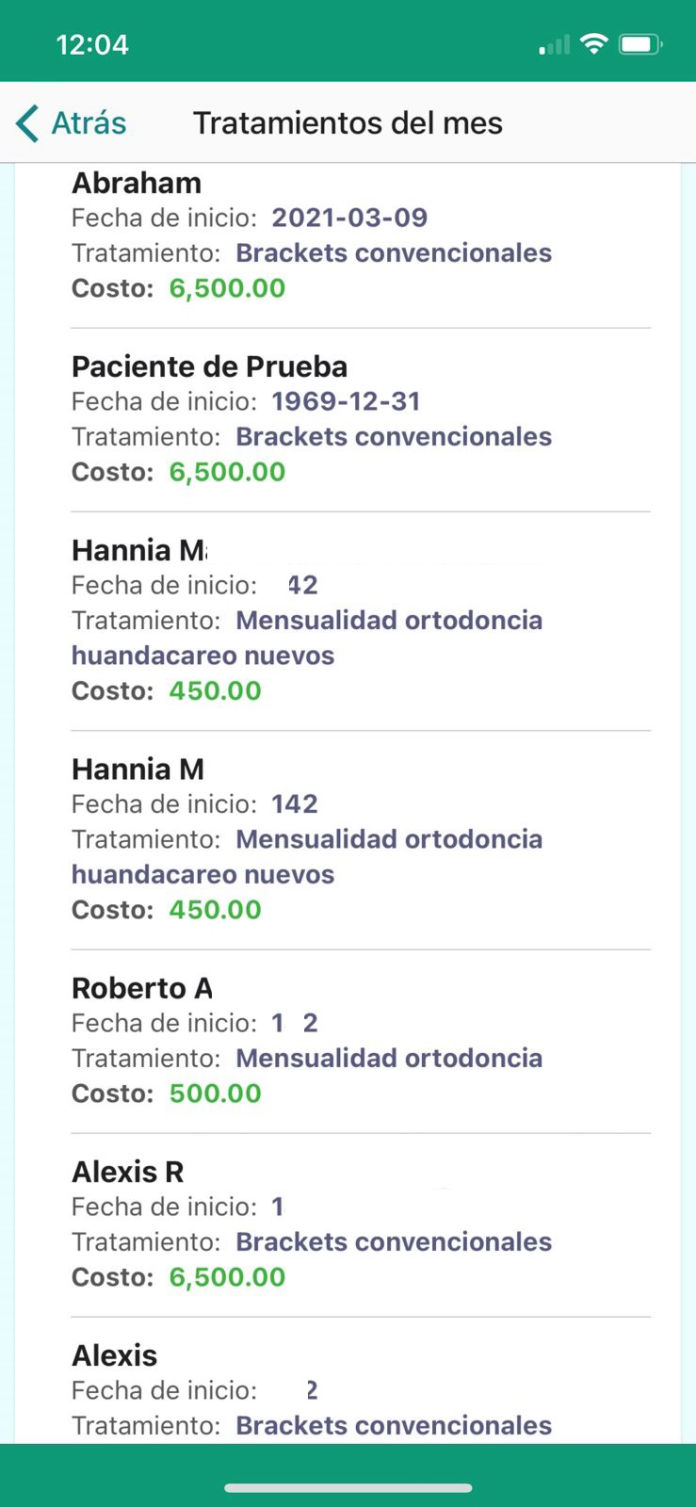Tap the 500.00 cost amount

pyautogui.click(x=215, y=1093)
